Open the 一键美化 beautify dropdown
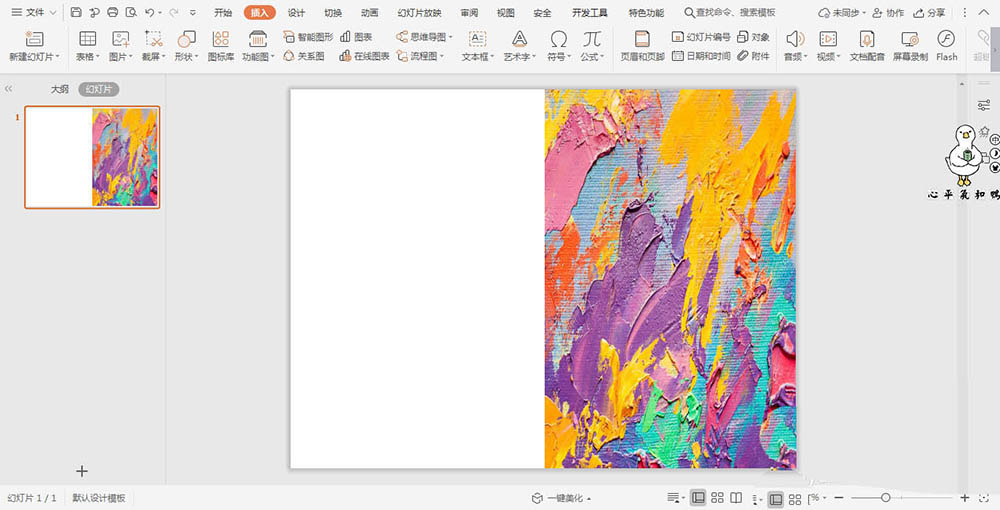This screenshot has width=1000, height=510. click(589, 499)
